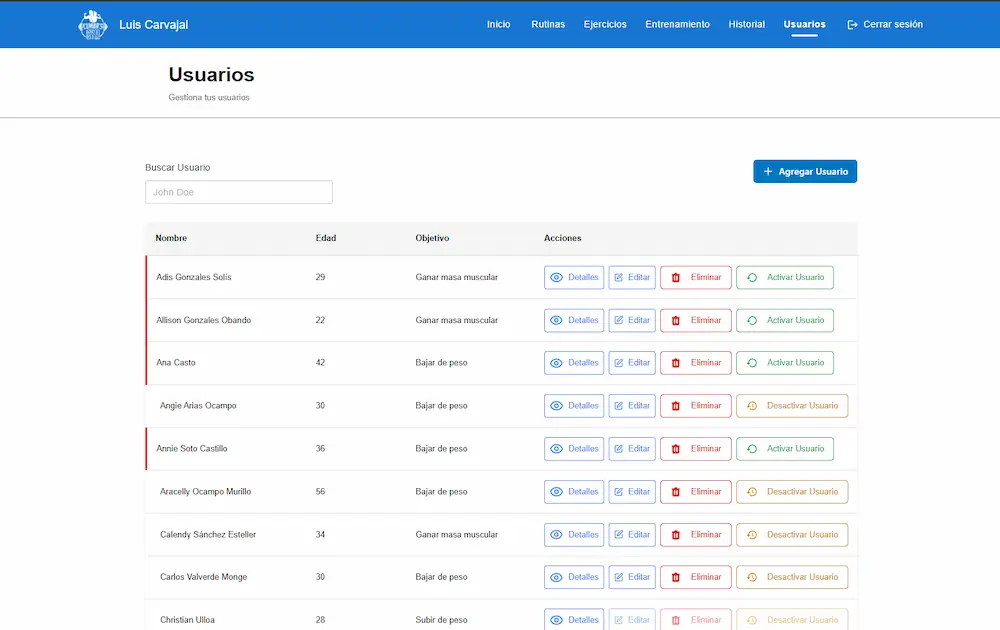Click pencil edit icon for Allison Gonzales Obando

[618, 320]
